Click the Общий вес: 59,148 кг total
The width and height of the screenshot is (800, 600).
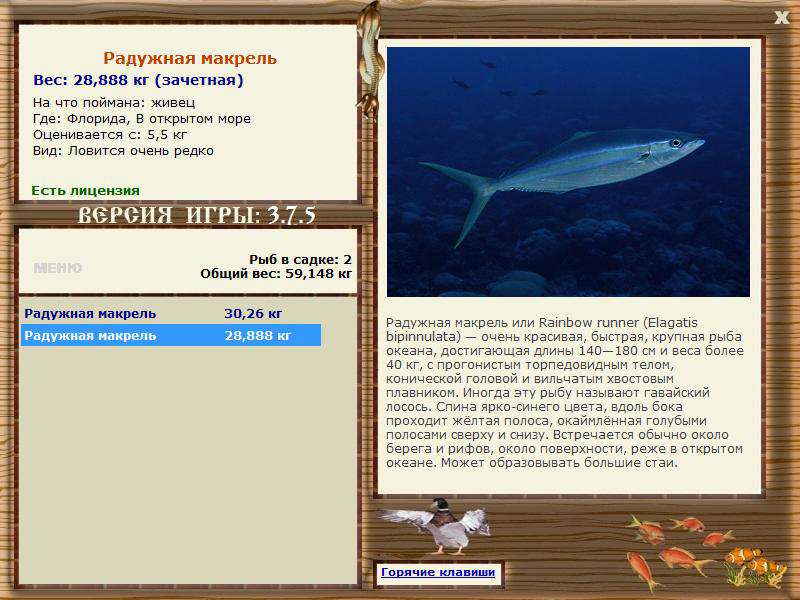click(x=276, y=274)
